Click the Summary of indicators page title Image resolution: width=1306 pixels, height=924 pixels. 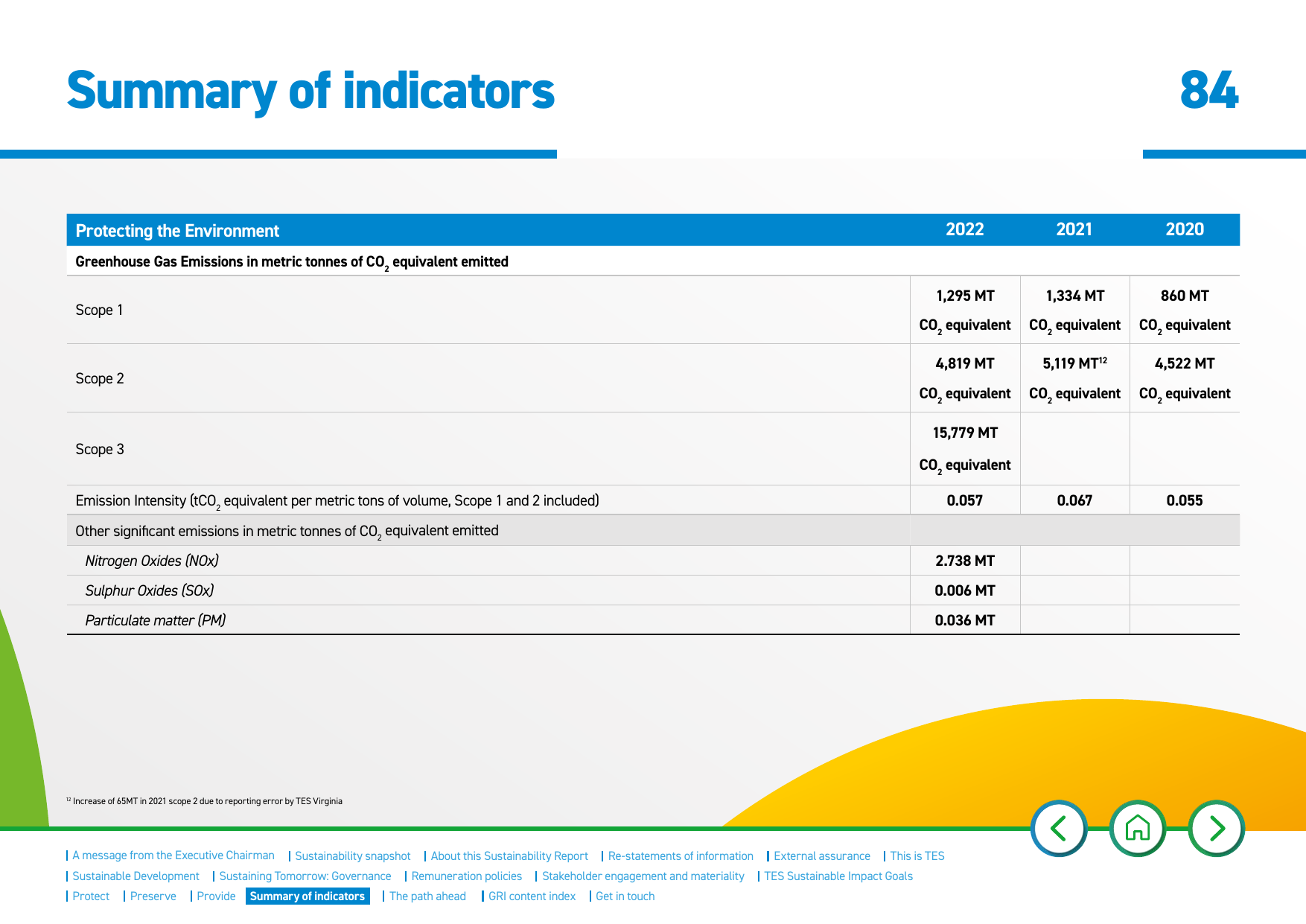click(x=310, y=92)
